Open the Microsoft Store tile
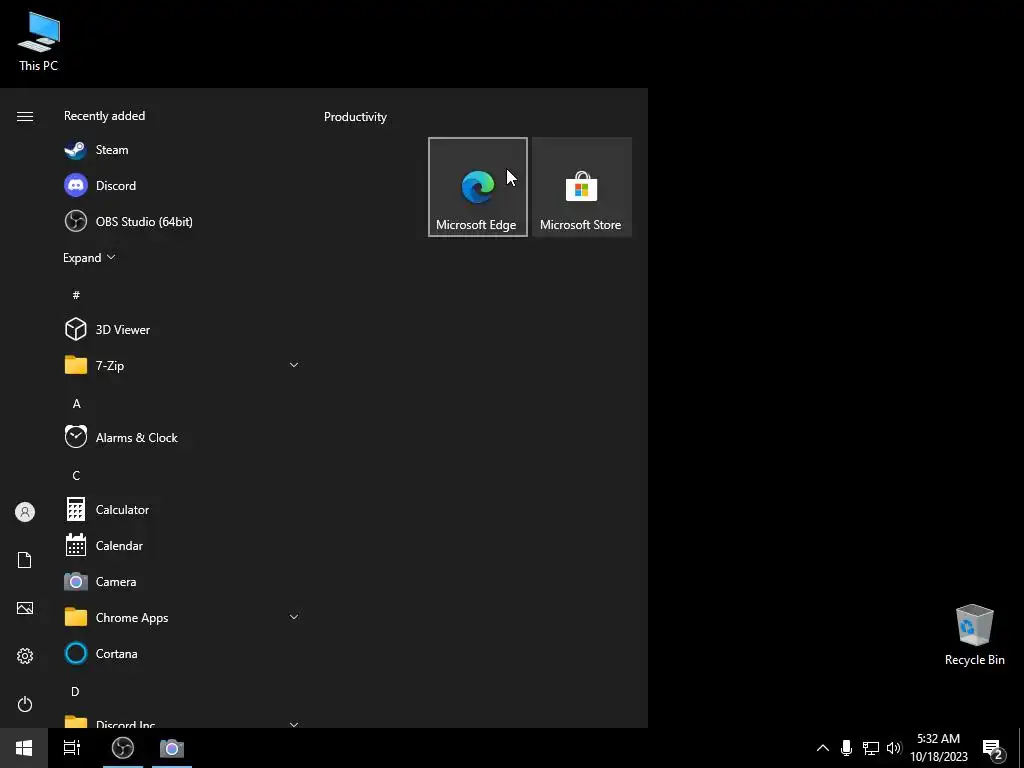 pyautogui.click(x=581, y=187)
